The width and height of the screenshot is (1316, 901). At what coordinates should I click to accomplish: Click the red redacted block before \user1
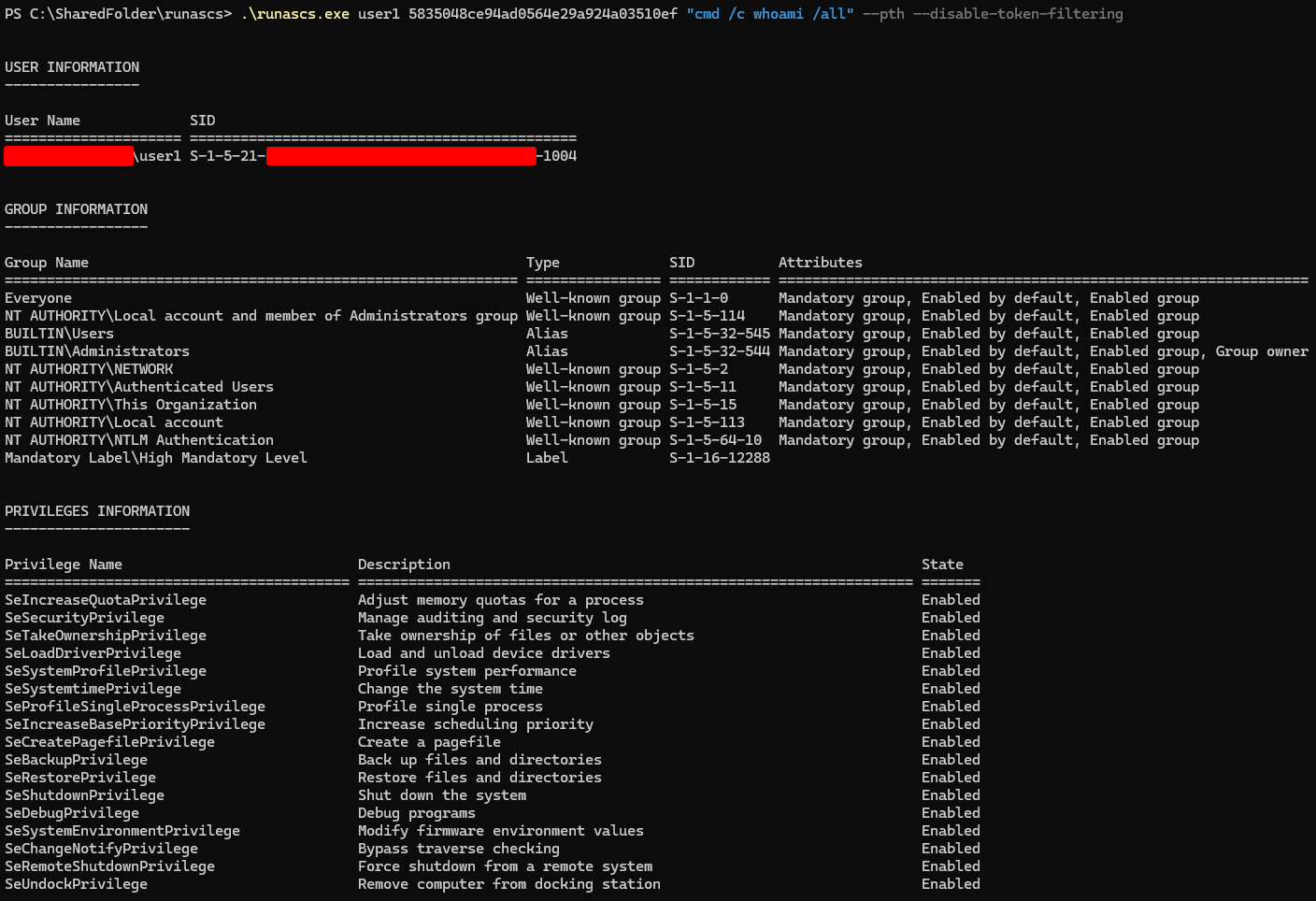pos(68,156)
